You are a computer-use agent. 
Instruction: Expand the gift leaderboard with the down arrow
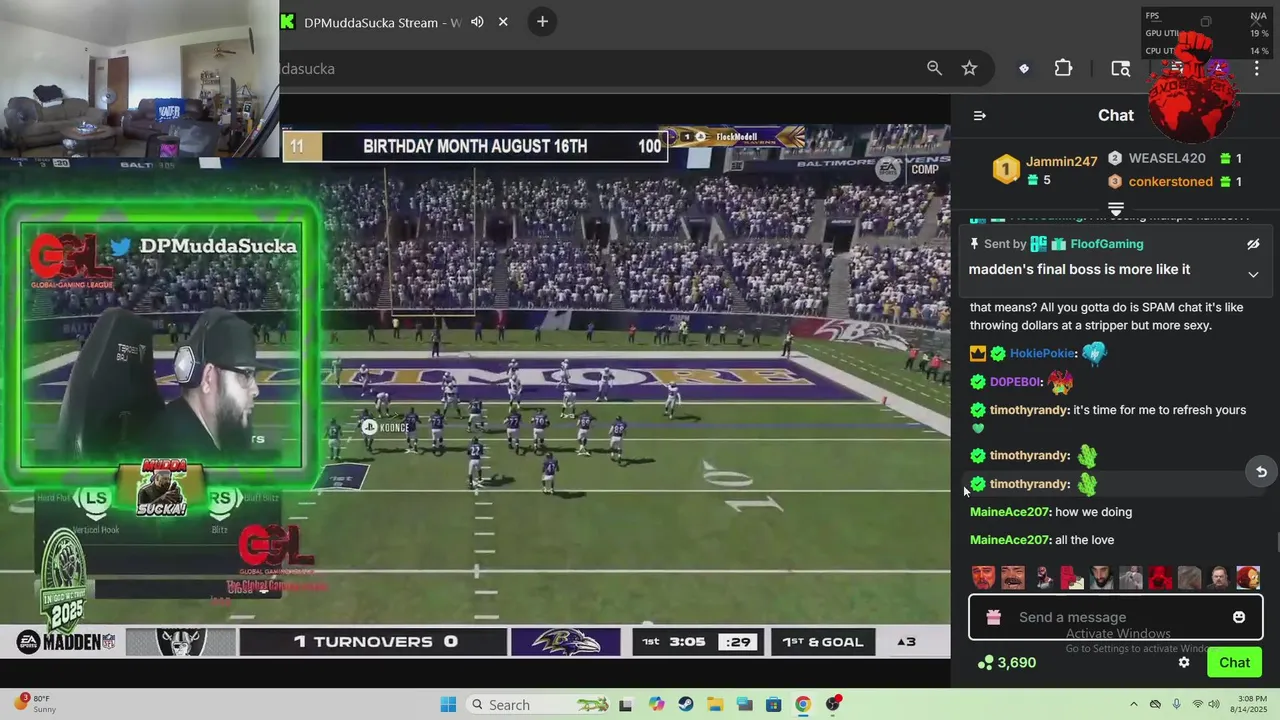[x=1116, y=208]
